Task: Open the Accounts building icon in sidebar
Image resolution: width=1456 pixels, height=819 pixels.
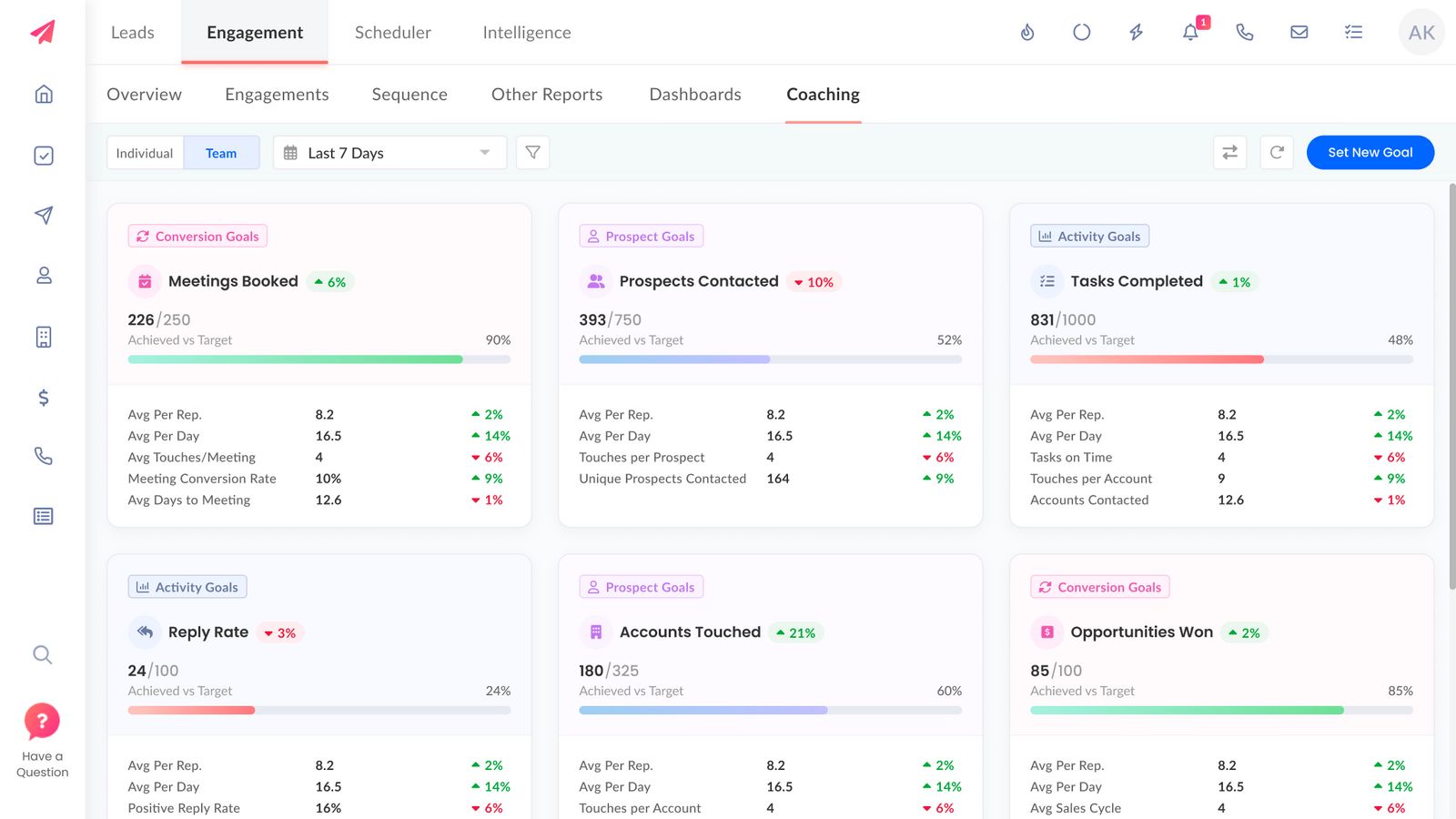Action: click(43, 337)
